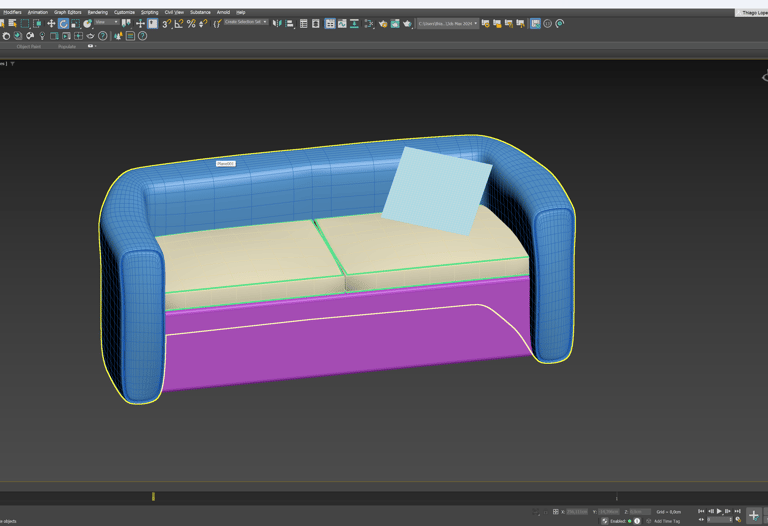Select the Move tool in the toolbar
The image size is (768, 526).
point(51,23)
